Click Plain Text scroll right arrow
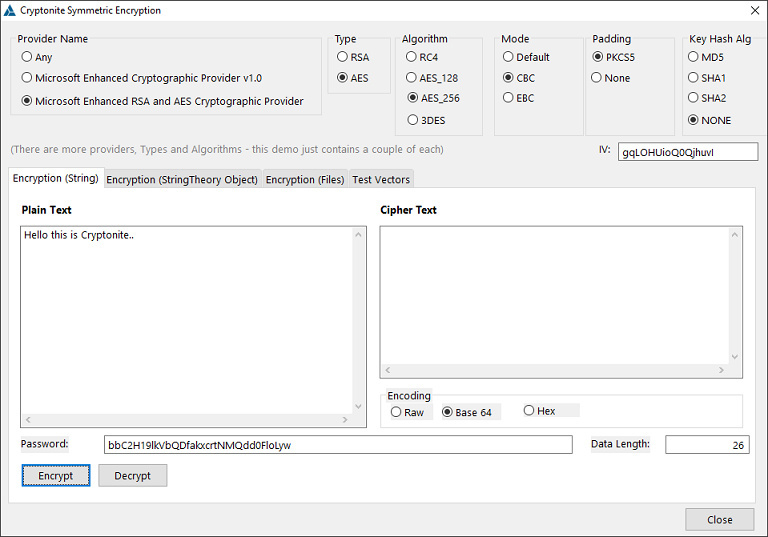The height and width of the screenshot is (537, 768). pos(345,419)
